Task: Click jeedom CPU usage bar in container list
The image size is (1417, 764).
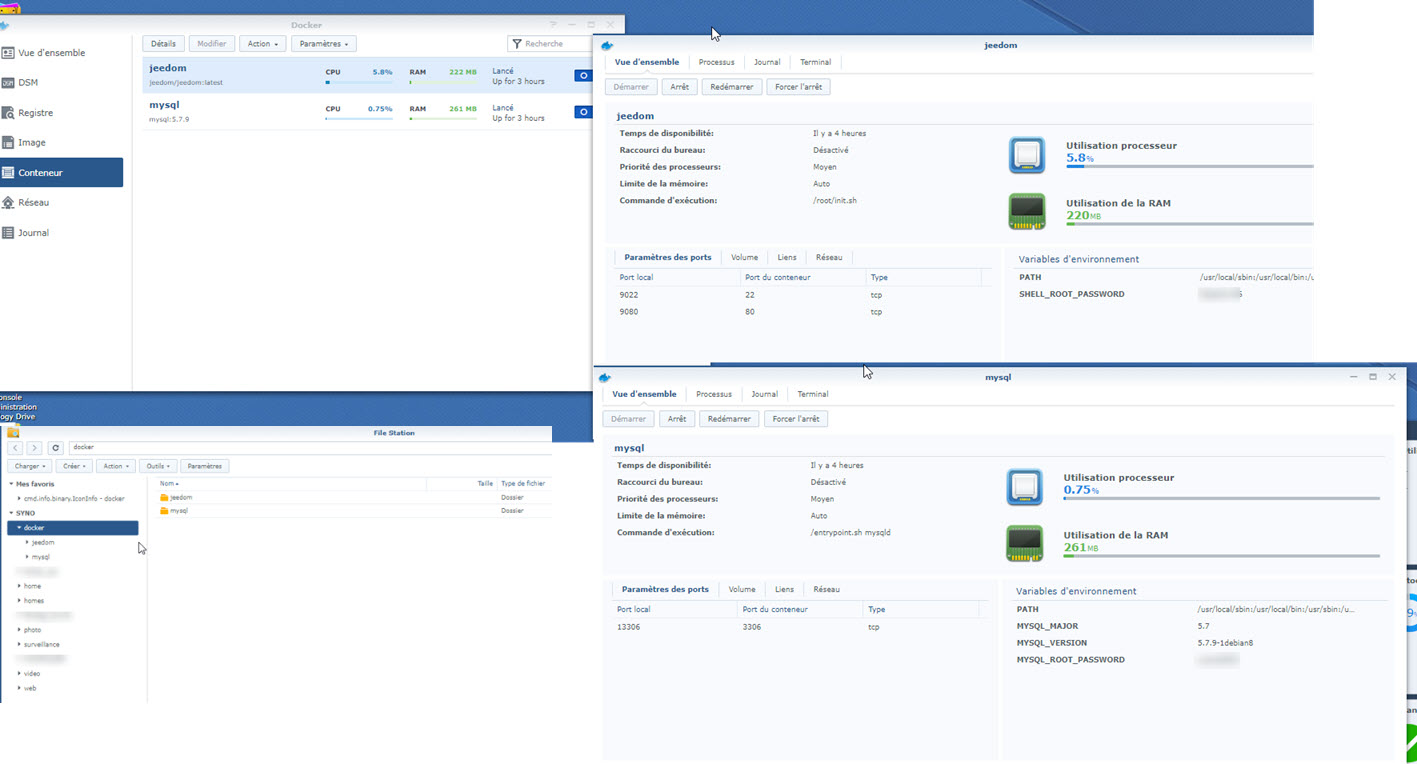Action: click(359, 82)
